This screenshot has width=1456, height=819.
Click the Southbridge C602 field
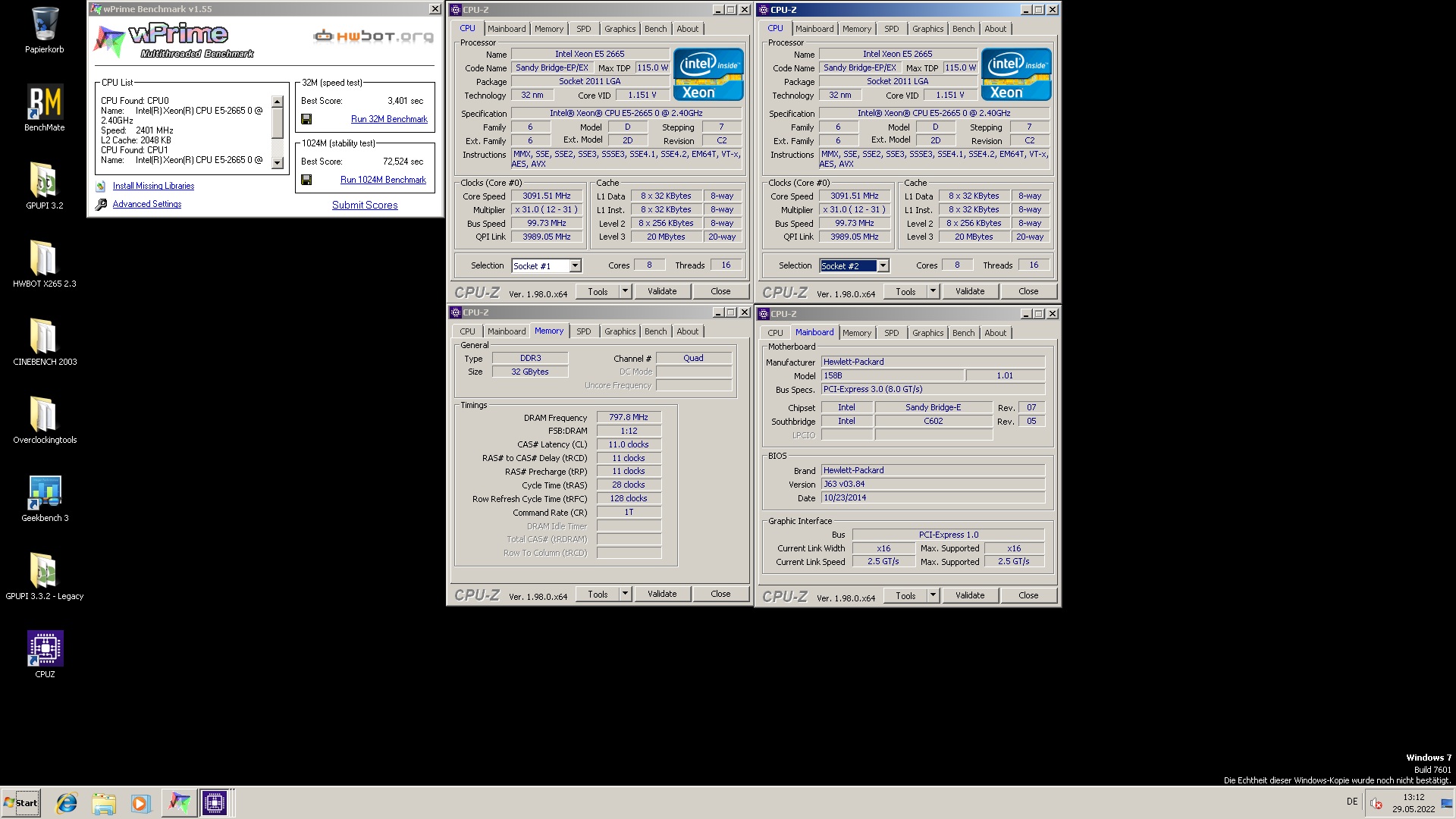[x=934, y=421]
